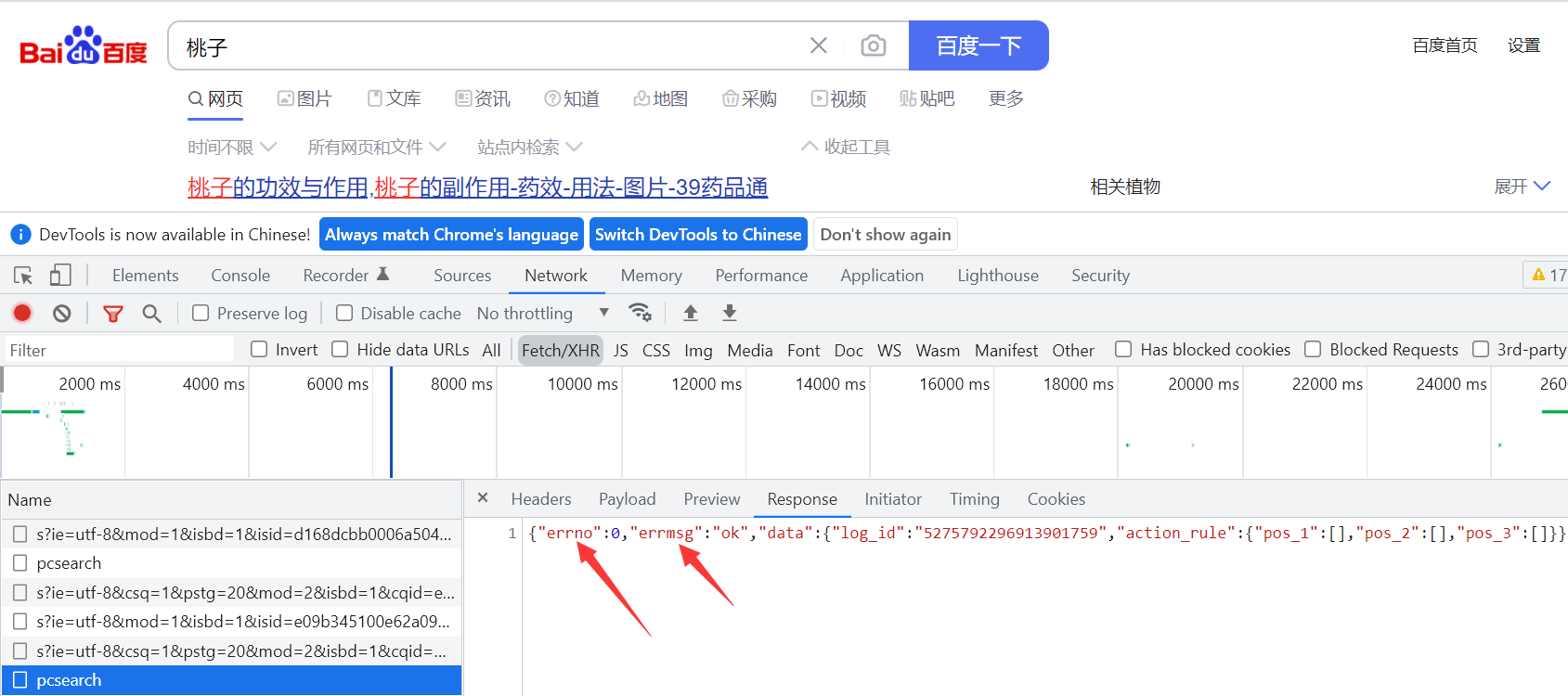Image resolution: width=1568 pixels, height=696 pixels.
Task: Show the Preview tab of the request
Action: pyautogui.click(x=712, y=499)
